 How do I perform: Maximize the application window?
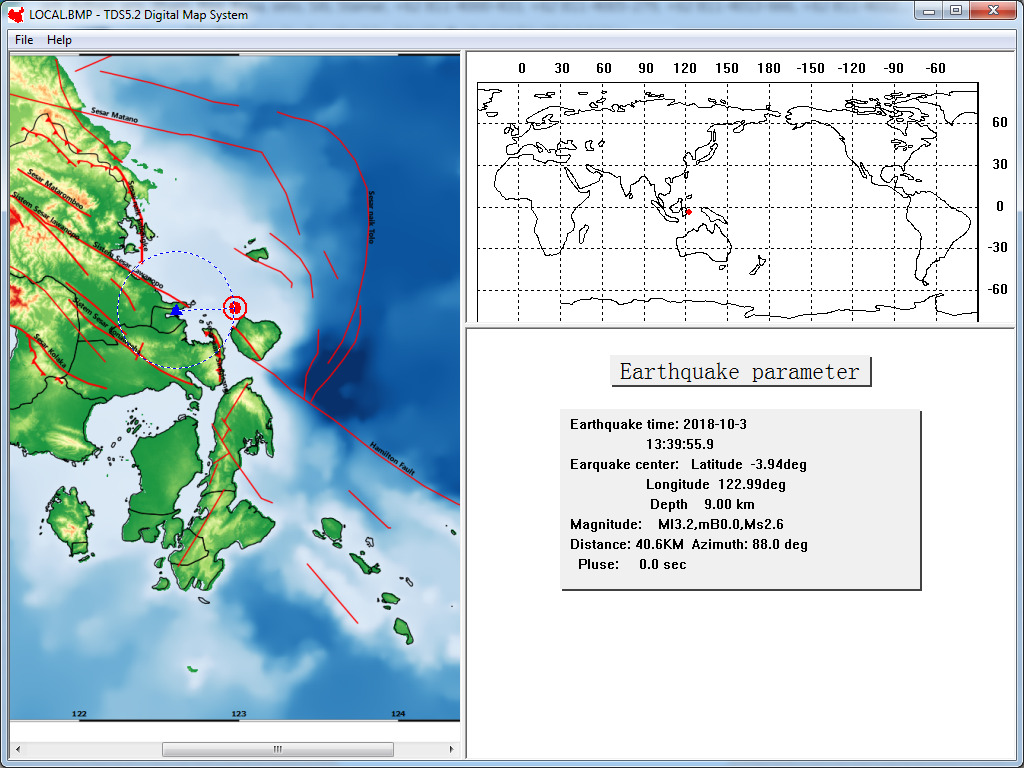tap(955, 10)
